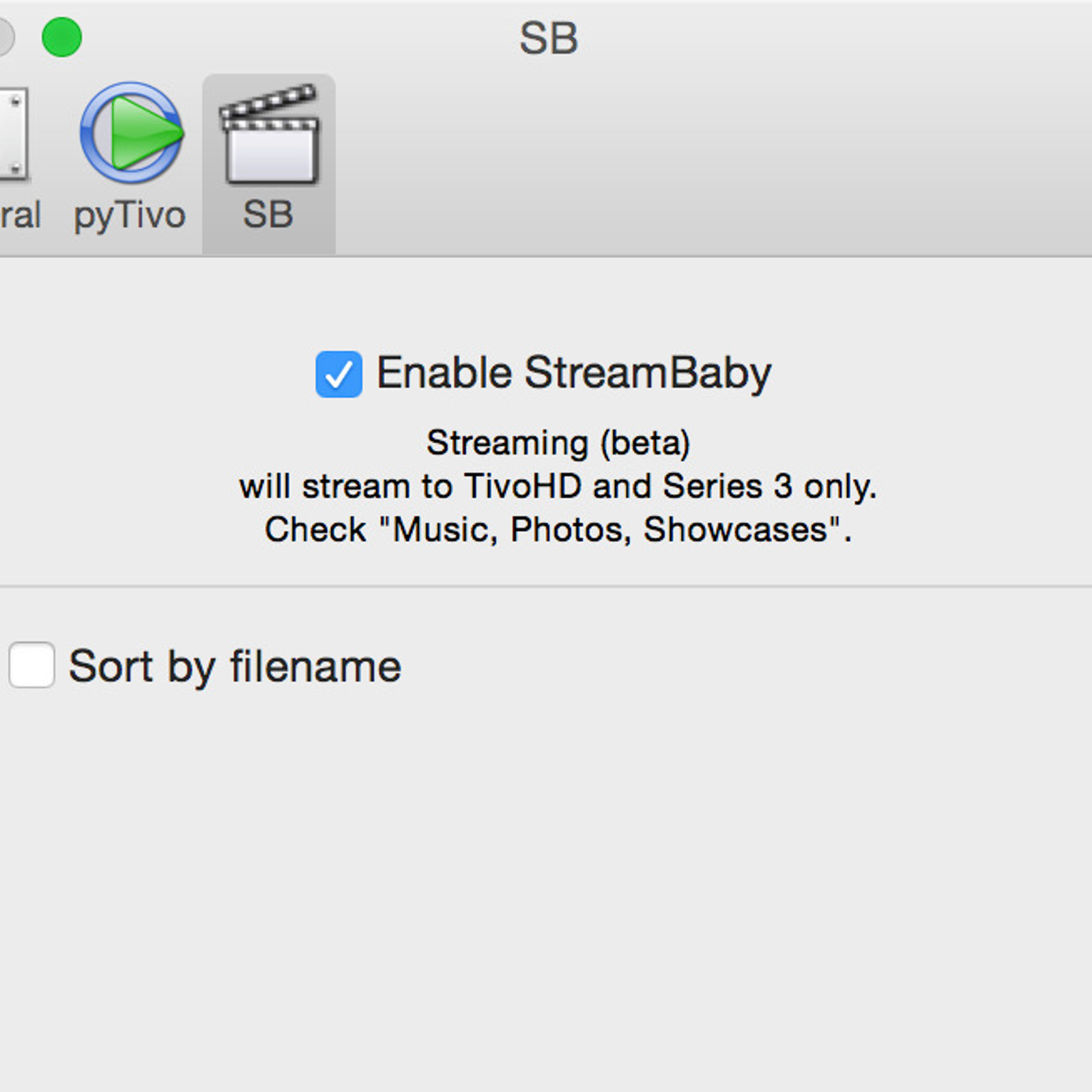Enable the Sort by filename checkbox
The width and height of the screenshot is (1092, 1092).
(x=31, y=665)
